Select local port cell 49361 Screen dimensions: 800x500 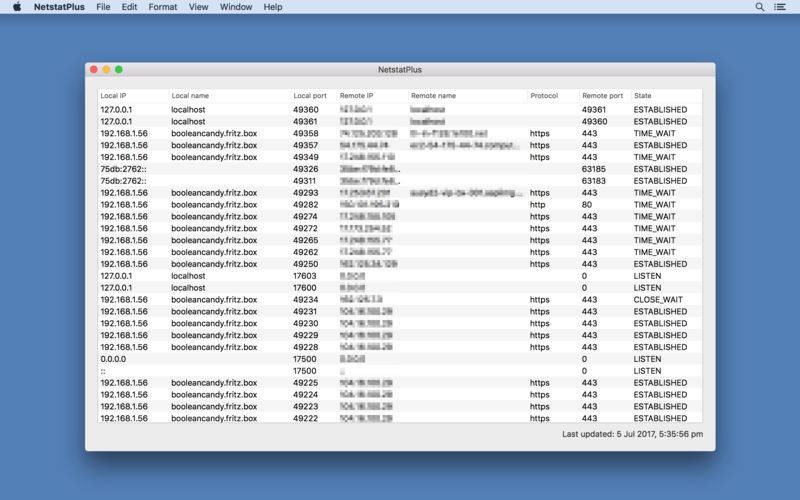point(305,121)
